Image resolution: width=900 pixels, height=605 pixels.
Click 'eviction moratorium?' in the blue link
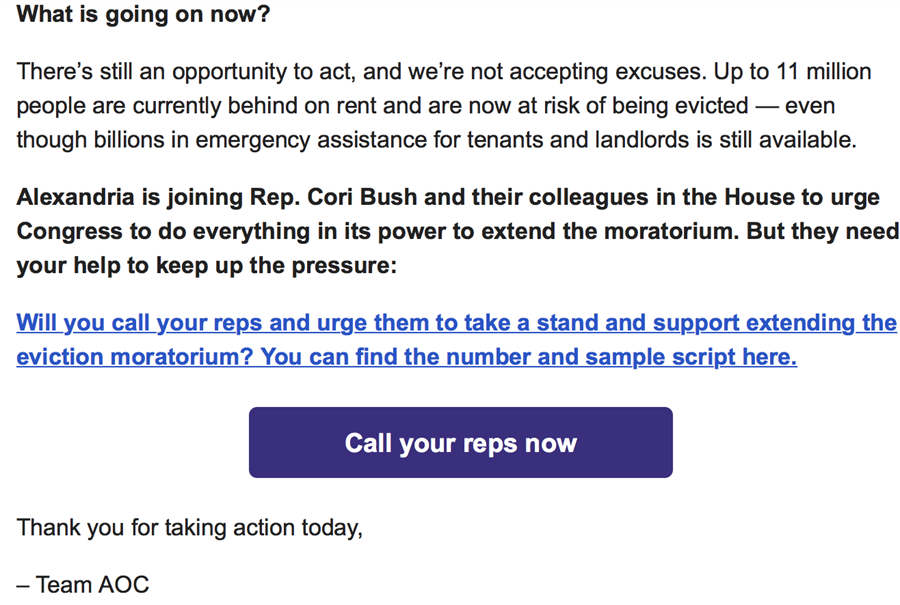coord(135,357)
